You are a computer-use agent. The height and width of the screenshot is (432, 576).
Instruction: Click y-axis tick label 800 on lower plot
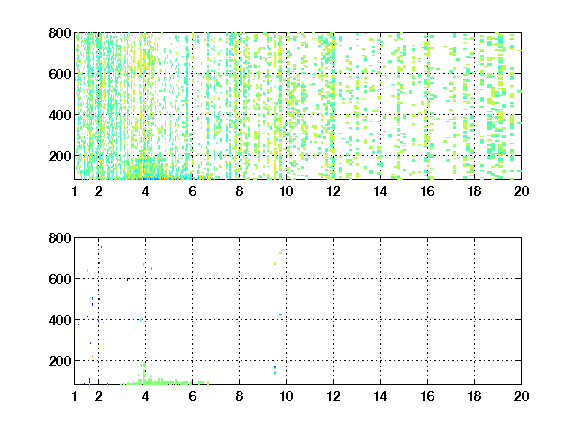point(60,238)
